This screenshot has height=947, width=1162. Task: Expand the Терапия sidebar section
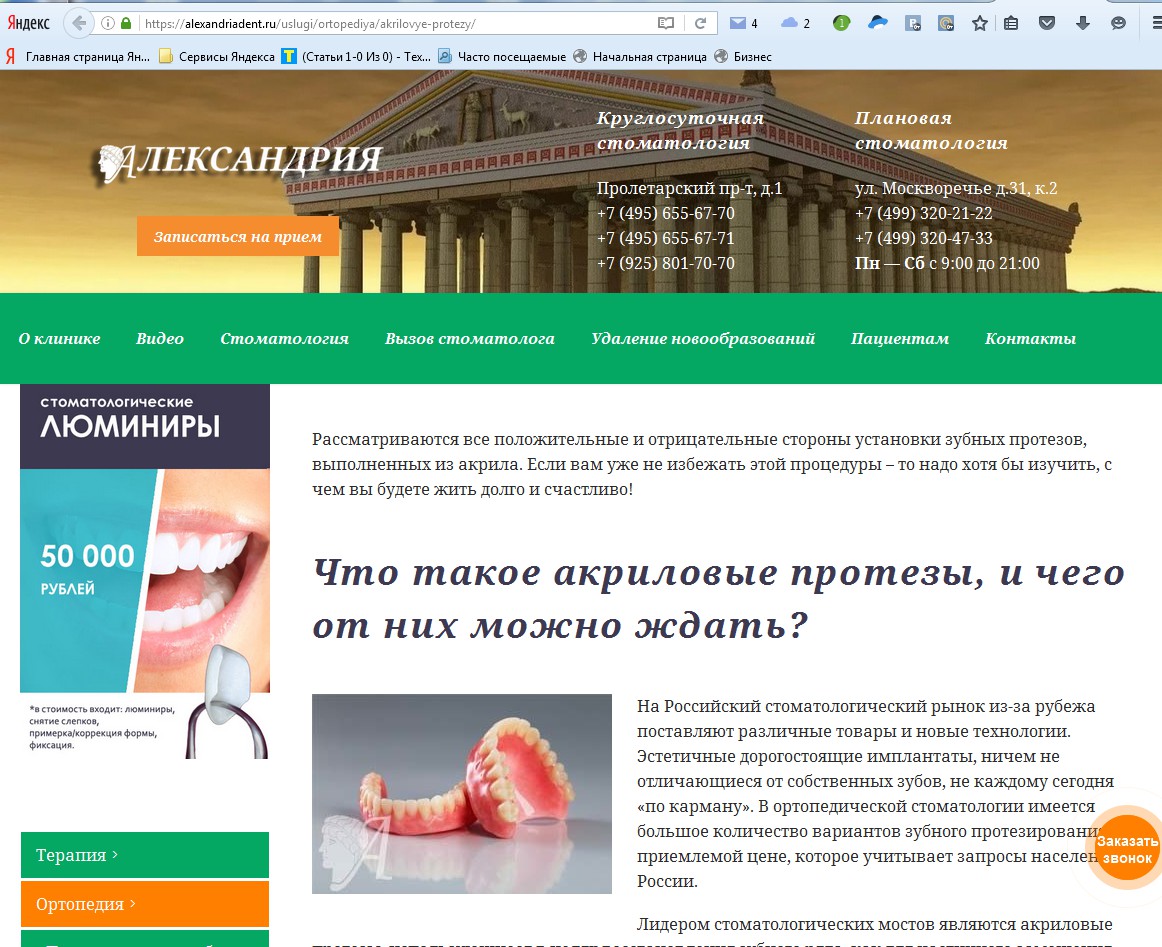145,855
